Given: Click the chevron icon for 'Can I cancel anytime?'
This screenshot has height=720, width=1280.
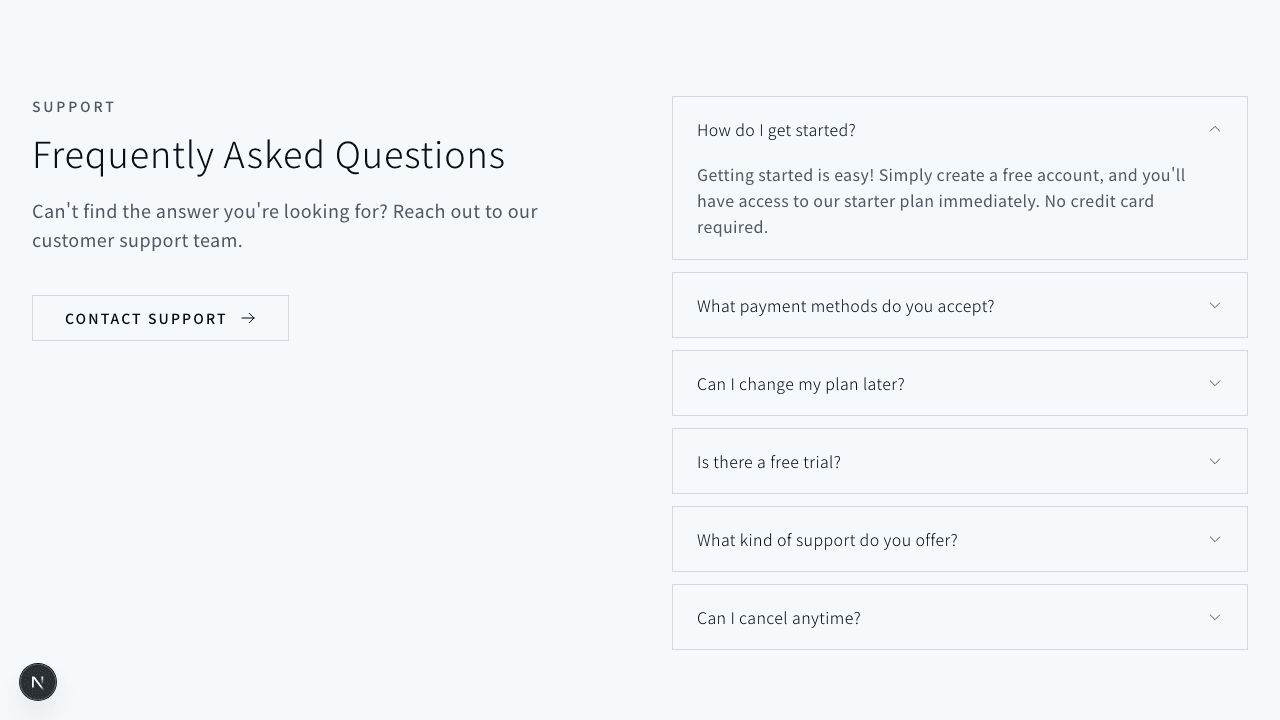Looking at the screenshot, I should click(x=1215, y=617).
